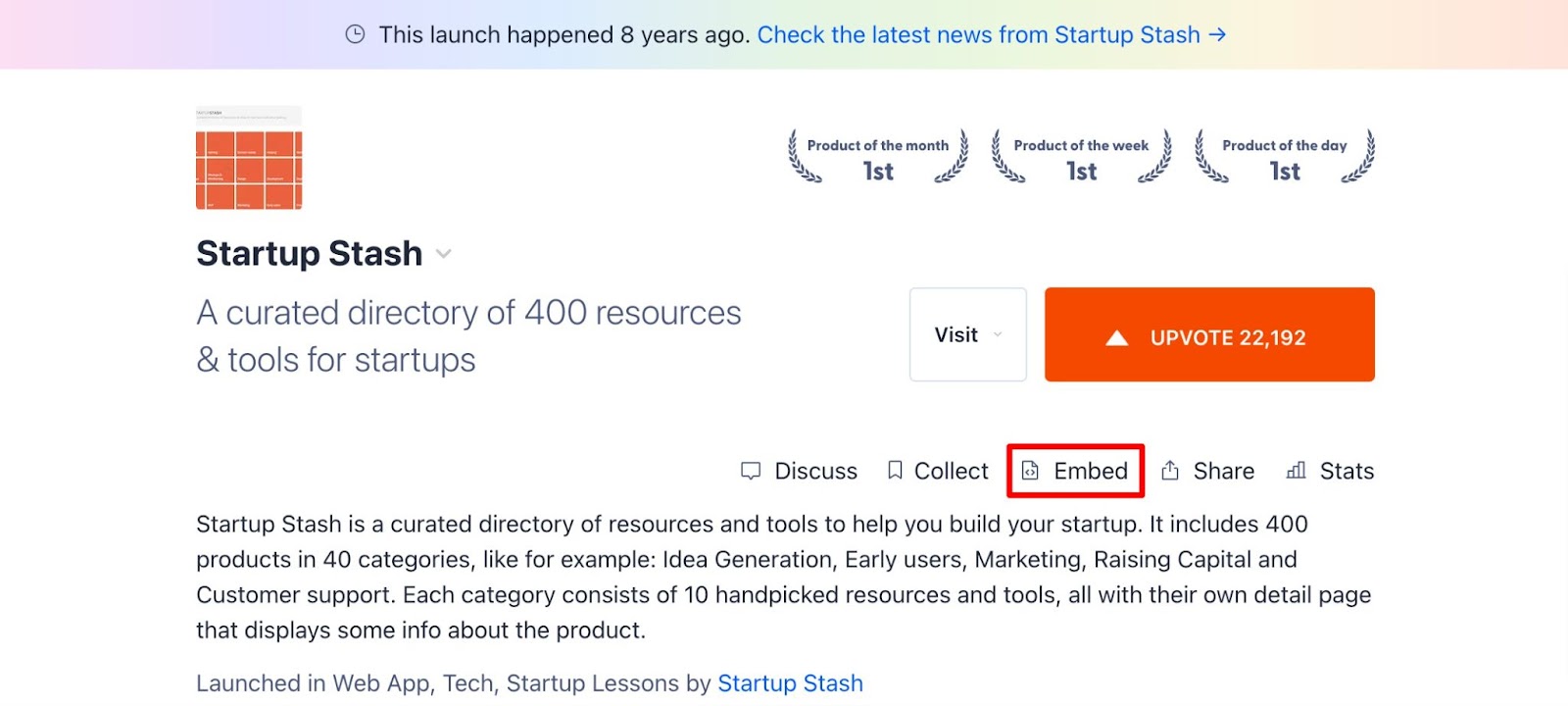Screen dimensions: 1568x706
Task: Click the Embed code icon
Action: tap(1030, 471)
